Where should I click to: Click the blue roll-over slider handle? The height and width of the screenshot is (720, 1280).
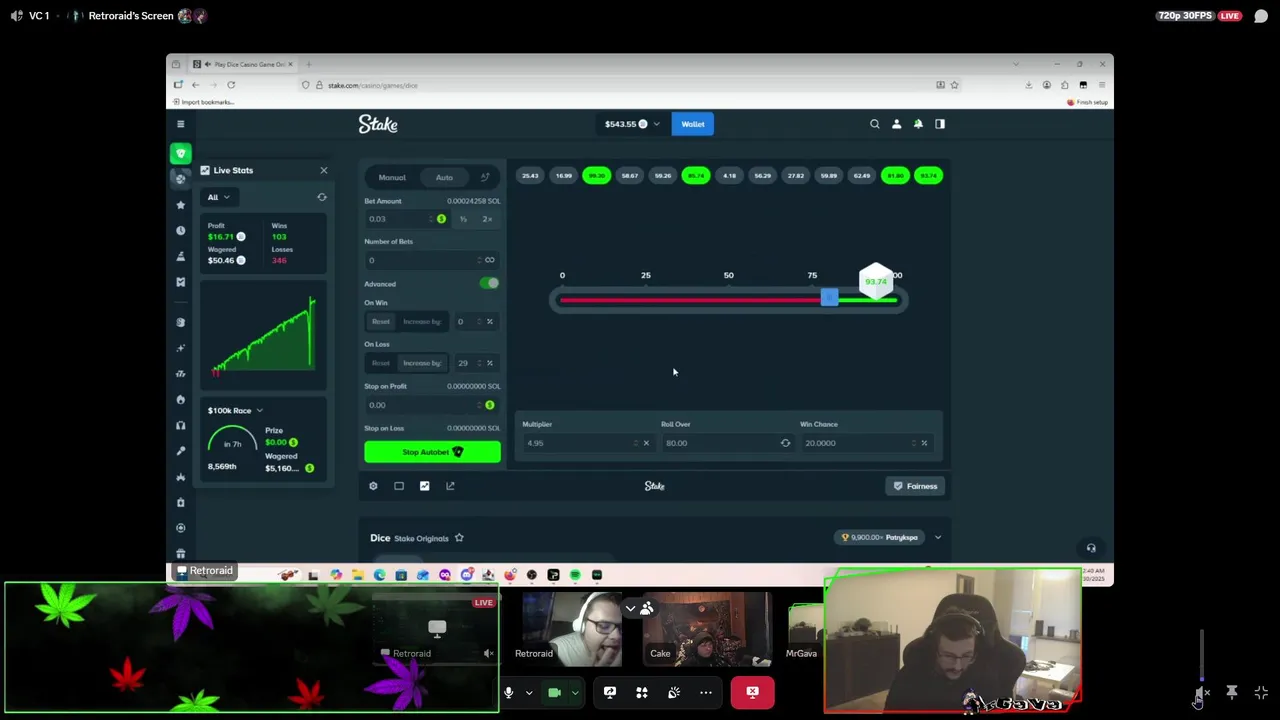(829, 298)
